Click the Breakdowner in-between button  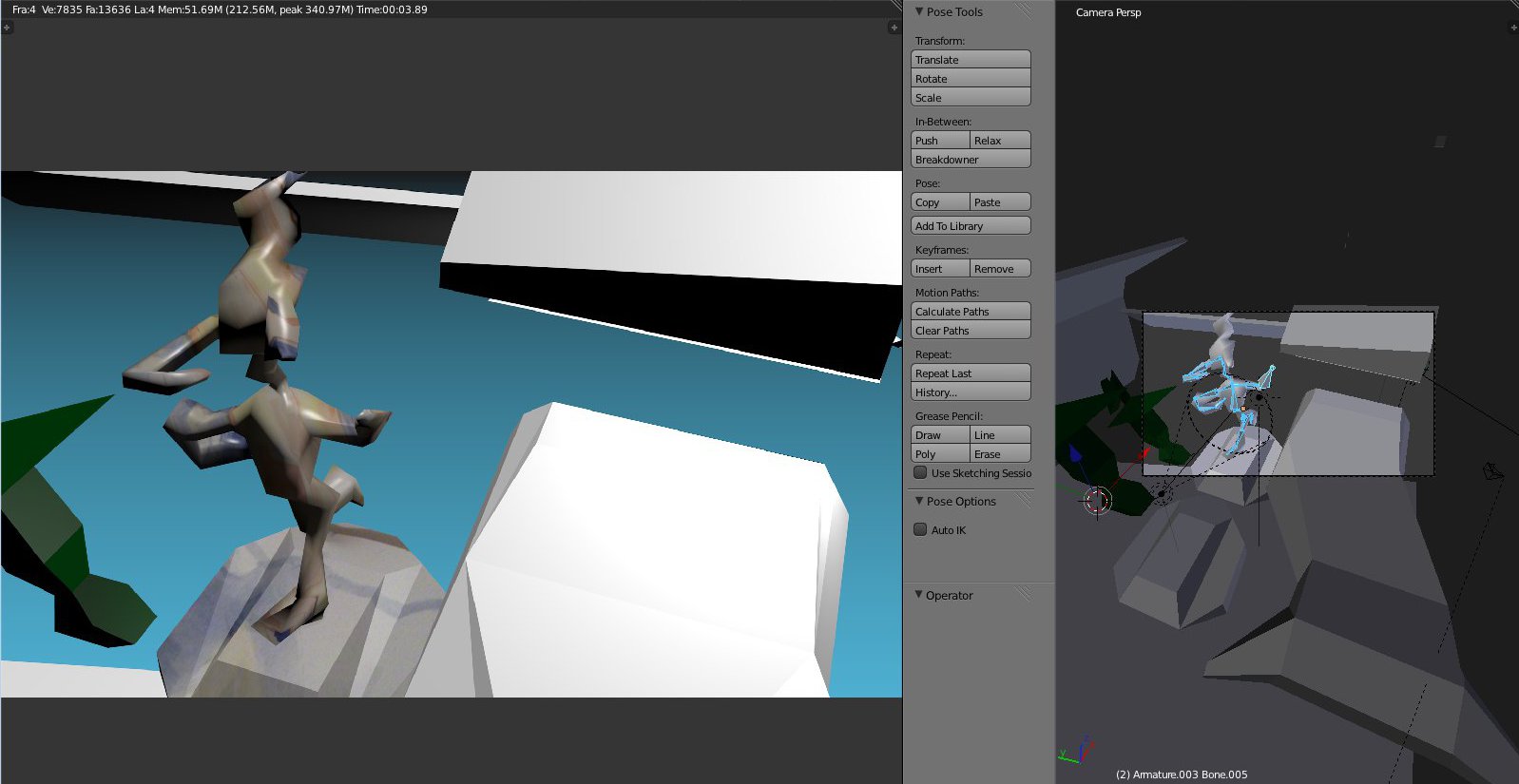[971, 160]
